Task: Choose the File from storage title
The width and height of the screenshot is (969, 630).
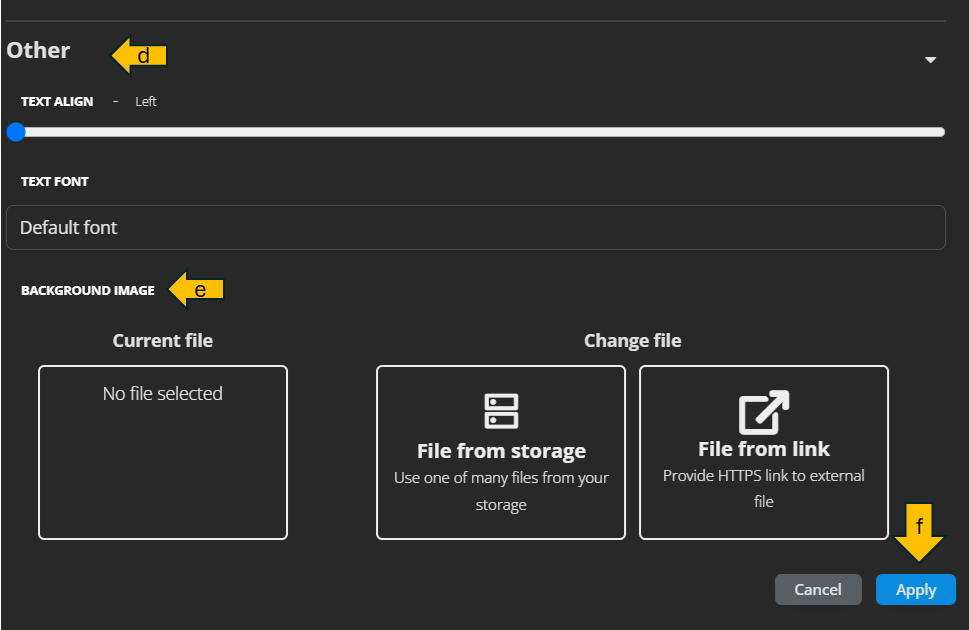Action: 501,450
